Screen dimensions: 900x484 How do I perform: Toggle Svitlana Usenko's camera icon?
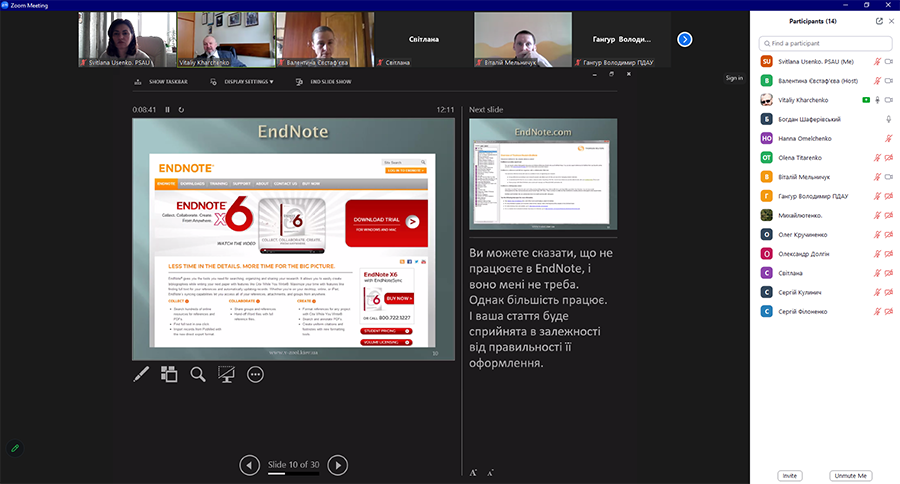click(889, 61)
